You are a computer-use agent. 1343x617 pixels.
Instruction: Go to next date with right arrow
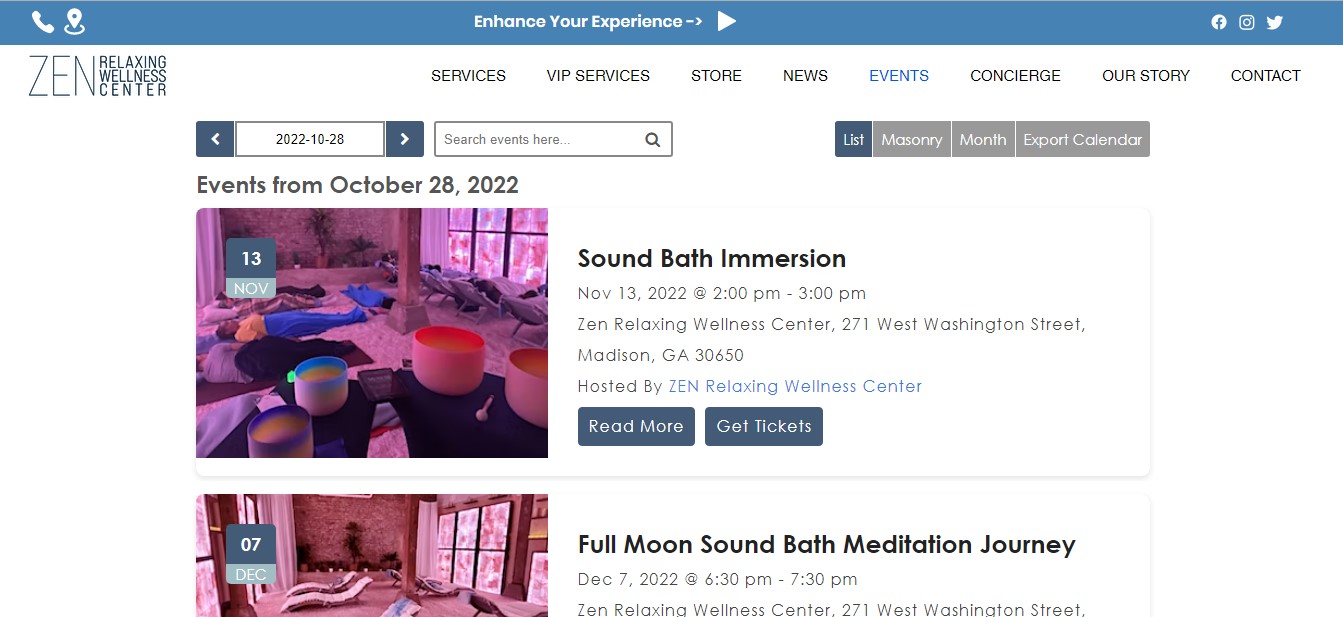tap(405, 139)
